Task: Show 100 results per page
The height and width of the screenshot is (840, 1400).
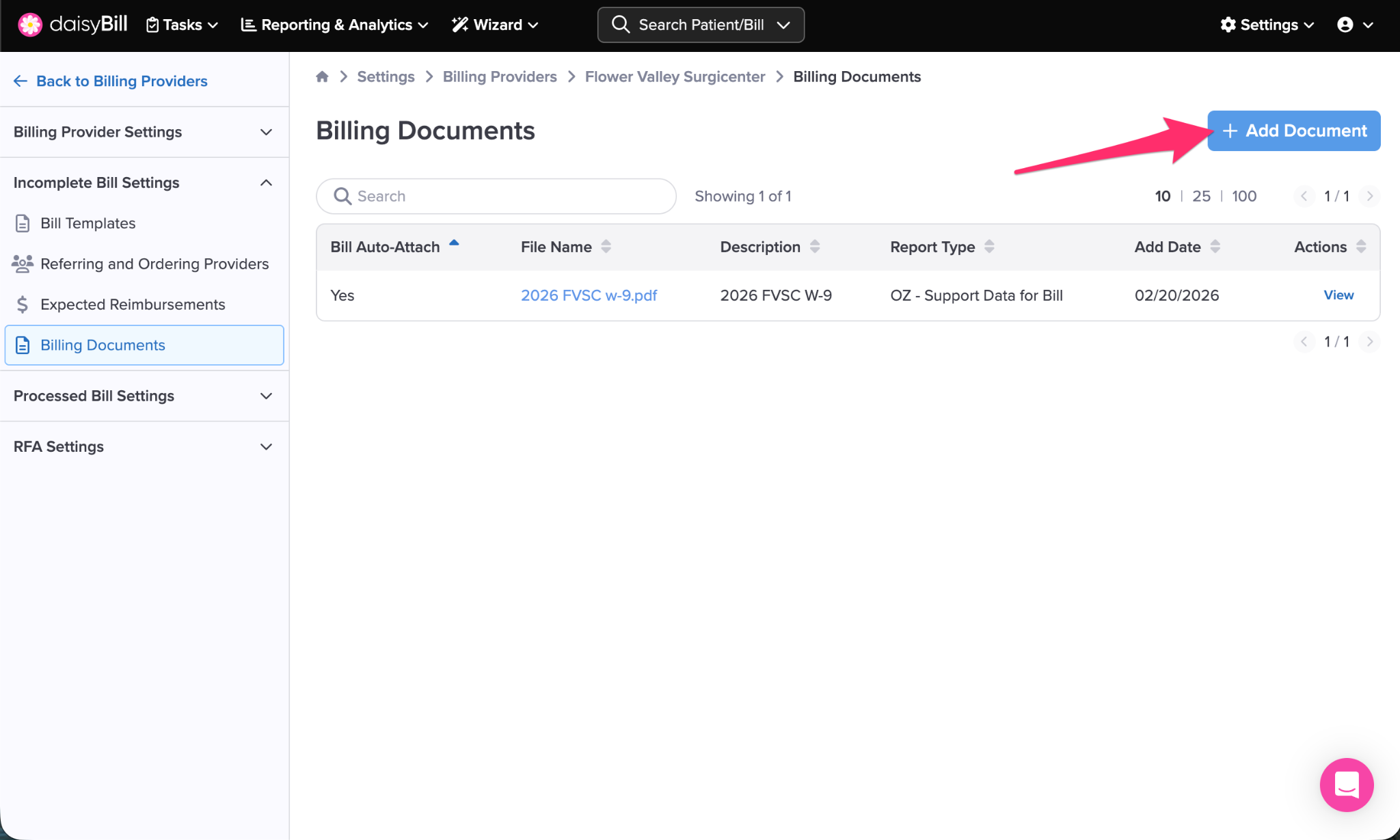Action: coord(1244,196)
